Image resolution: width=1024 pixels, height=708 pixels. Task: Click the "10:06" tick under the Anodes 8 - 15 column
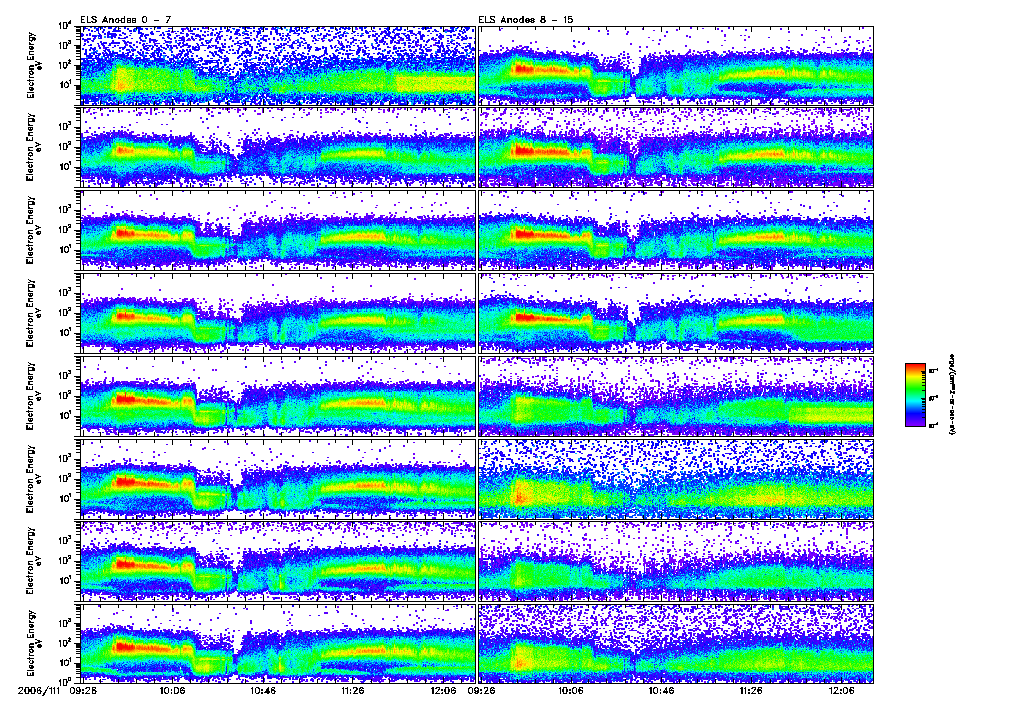point(571,690)
